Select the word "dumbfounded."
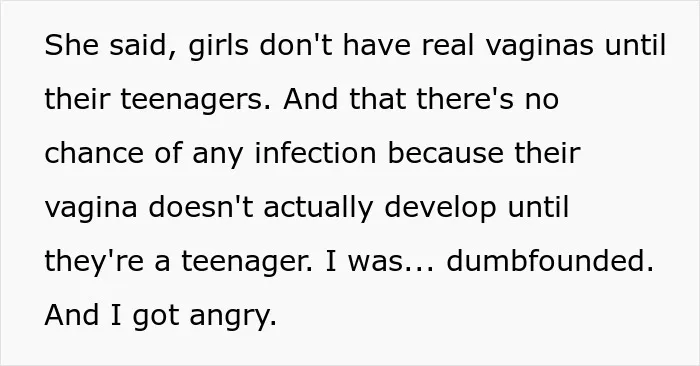700x366 pixels. (550, 262)
